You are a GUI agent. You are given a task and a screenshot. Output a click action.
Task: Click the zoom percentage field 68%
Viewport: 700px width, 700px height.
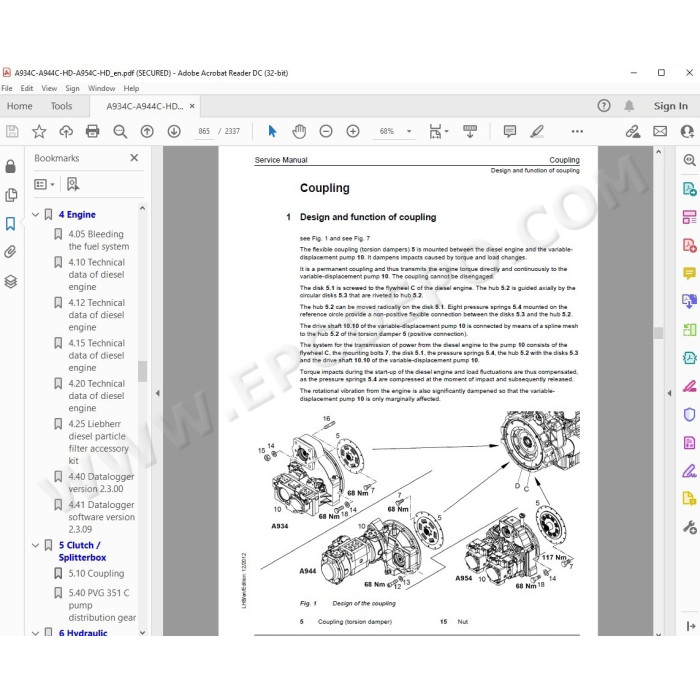coord(387,131)
